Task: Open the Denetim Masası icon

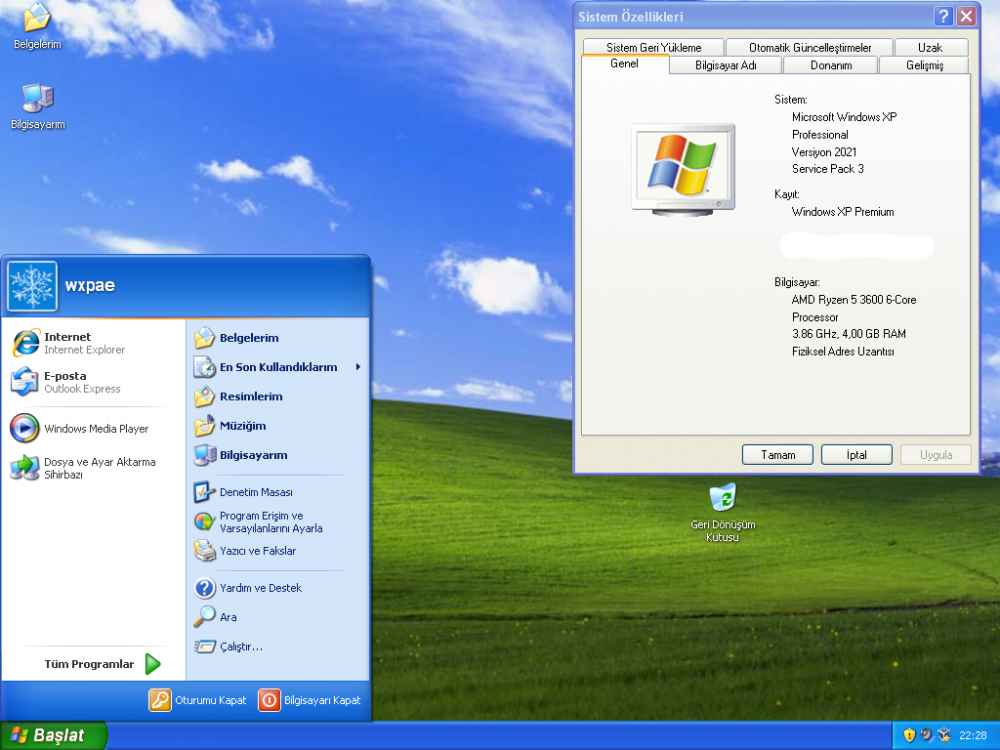Action: 205,492
